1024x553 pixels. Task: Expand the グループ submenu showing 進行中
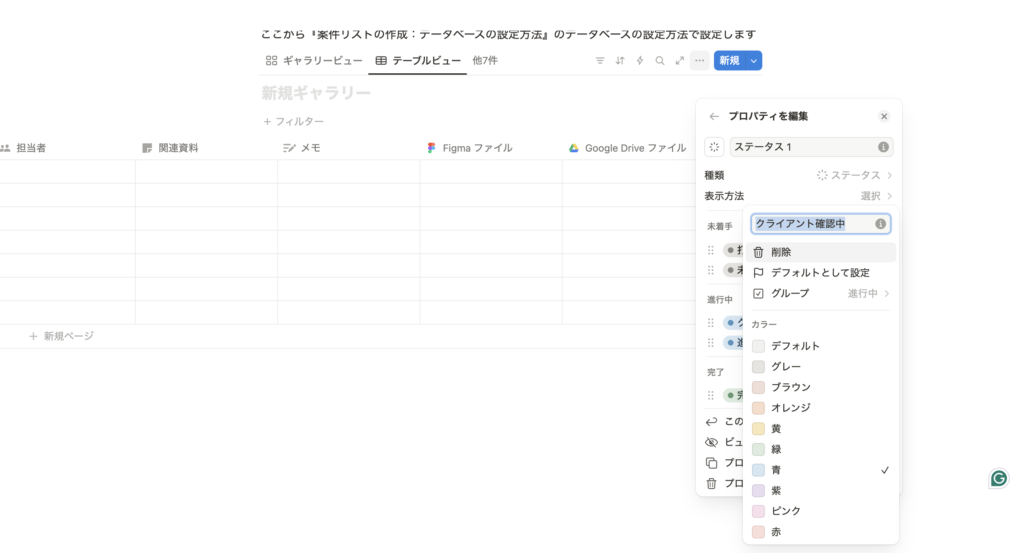click(x=820, y=293)
